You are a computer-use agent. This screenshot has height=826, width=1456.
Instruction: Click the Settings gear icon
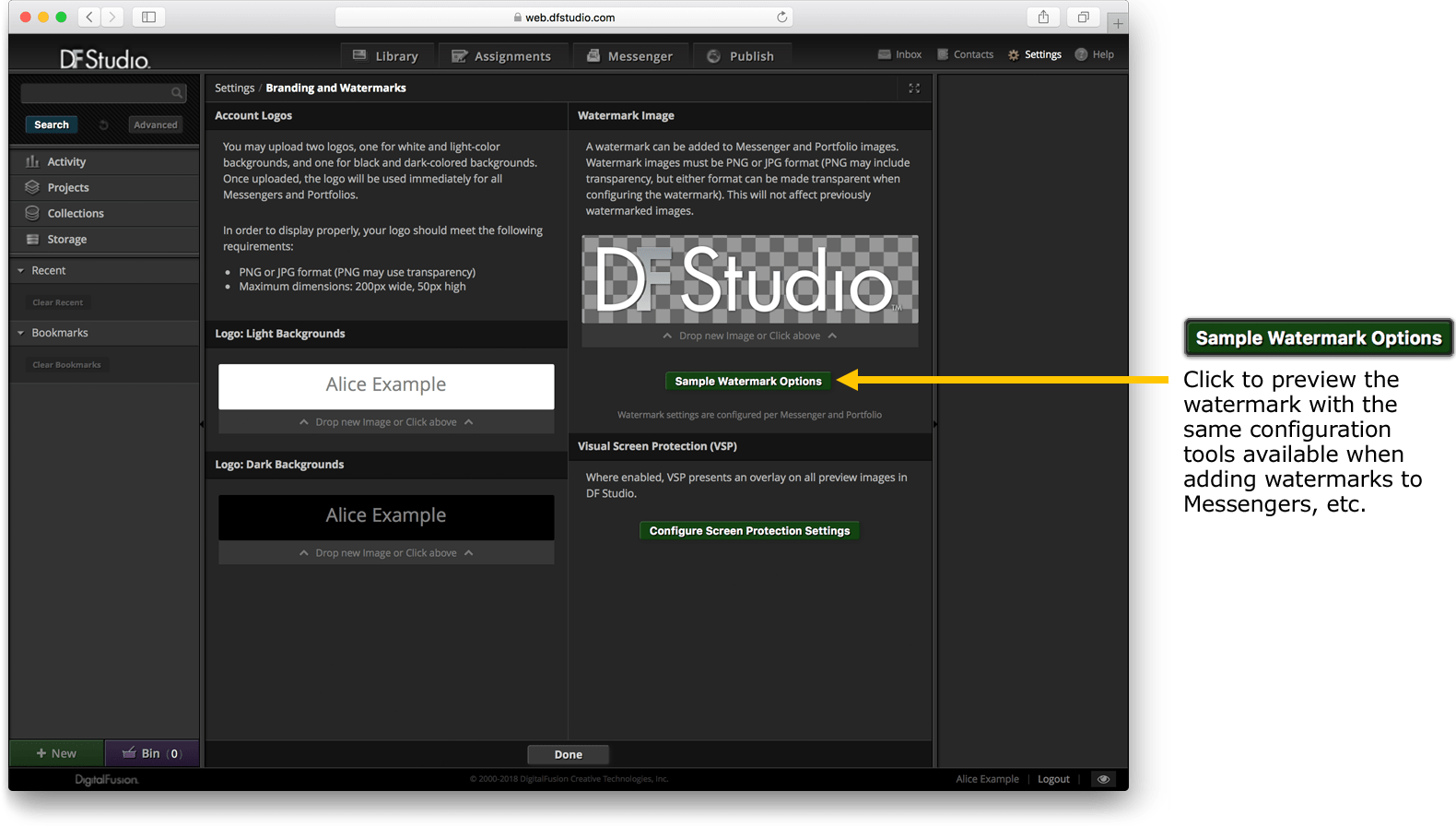pos(1014,54)
